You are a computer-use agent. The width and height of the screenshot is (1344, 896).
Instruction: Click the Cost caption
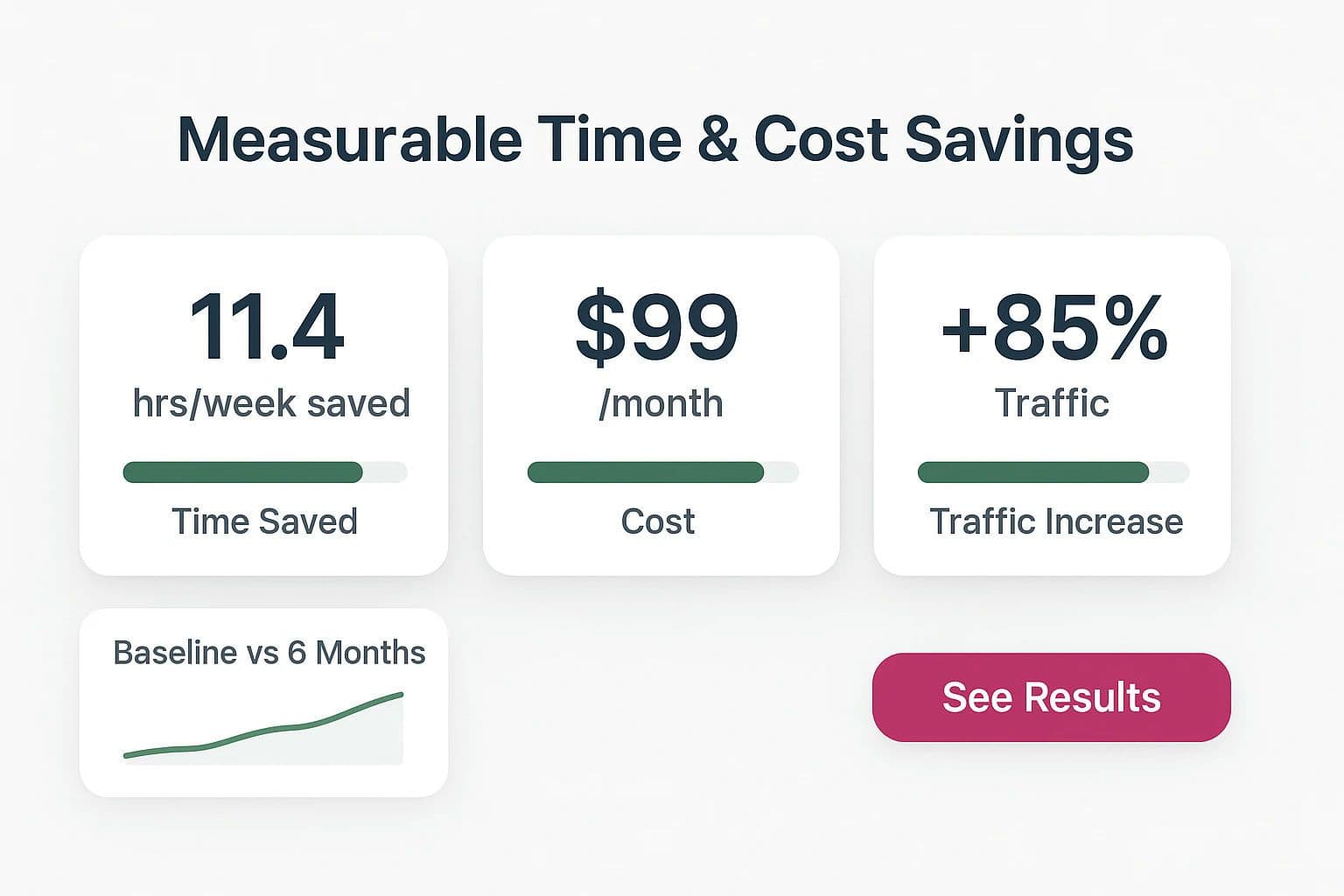[658, 521]
